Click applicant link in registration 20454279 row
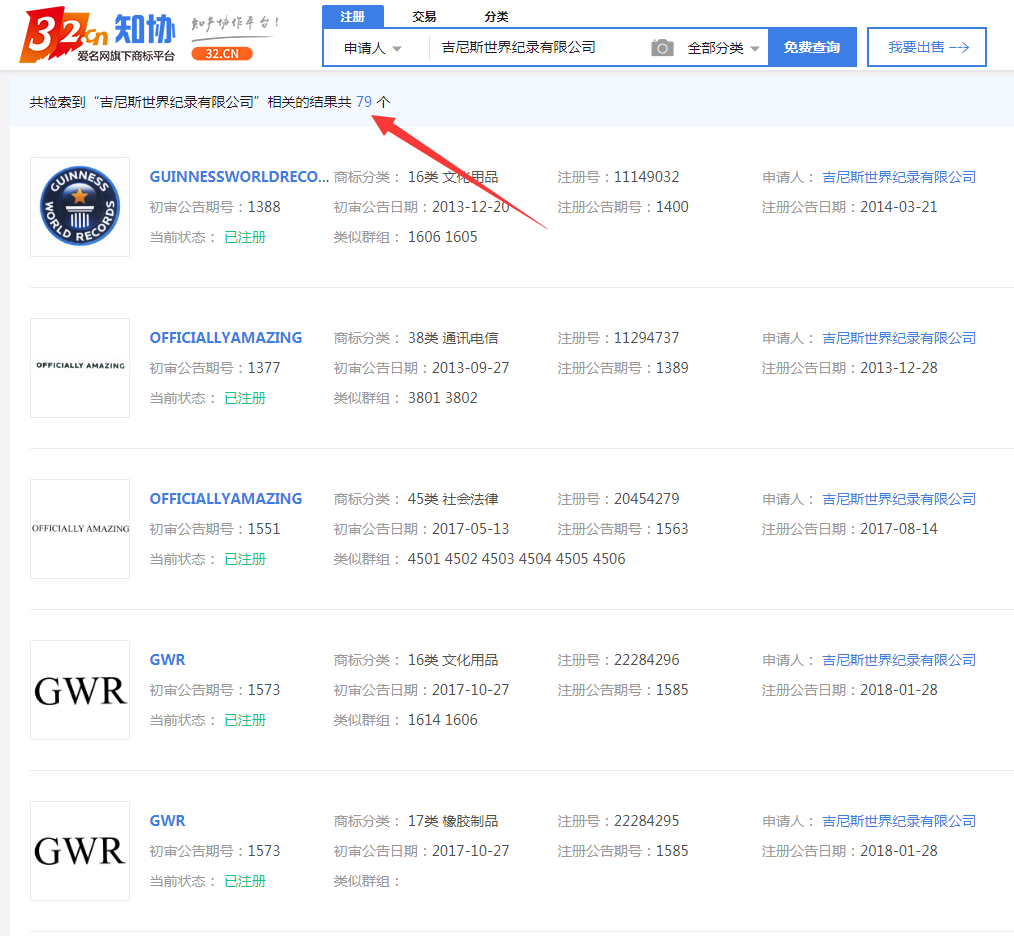This screenshot has width=1014, height=936. click(899, 499)
